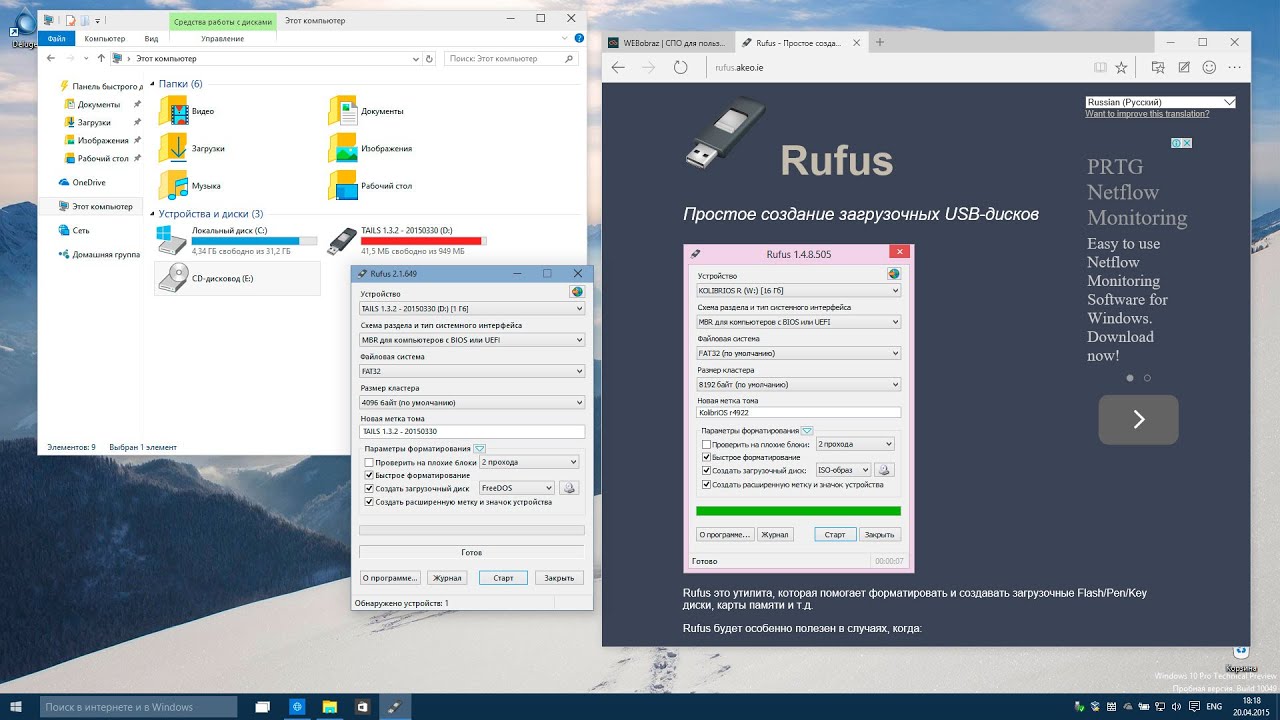Click the select ISO image disc icon in Rufus 2.1.649
The height and width of the screenshot is (720, 1280).
[569, 488]
